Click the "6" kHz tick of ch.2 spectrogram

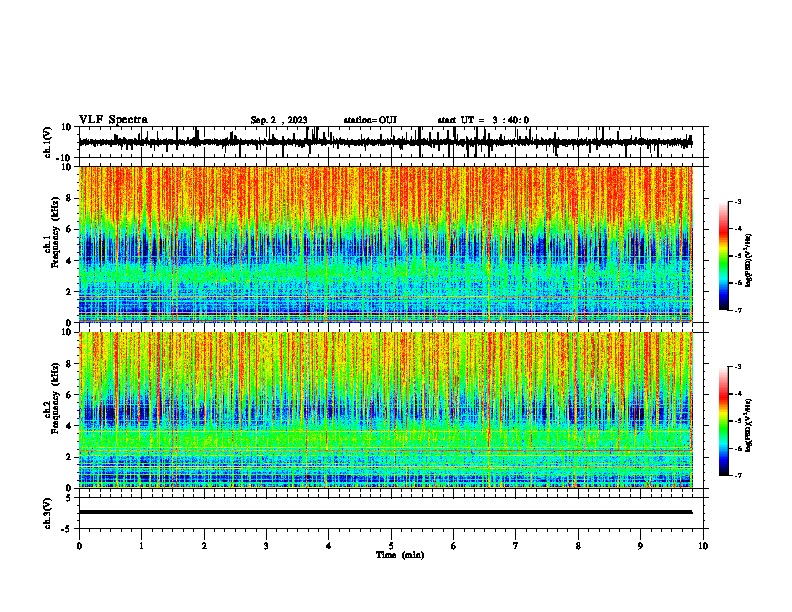coord(69,395)
